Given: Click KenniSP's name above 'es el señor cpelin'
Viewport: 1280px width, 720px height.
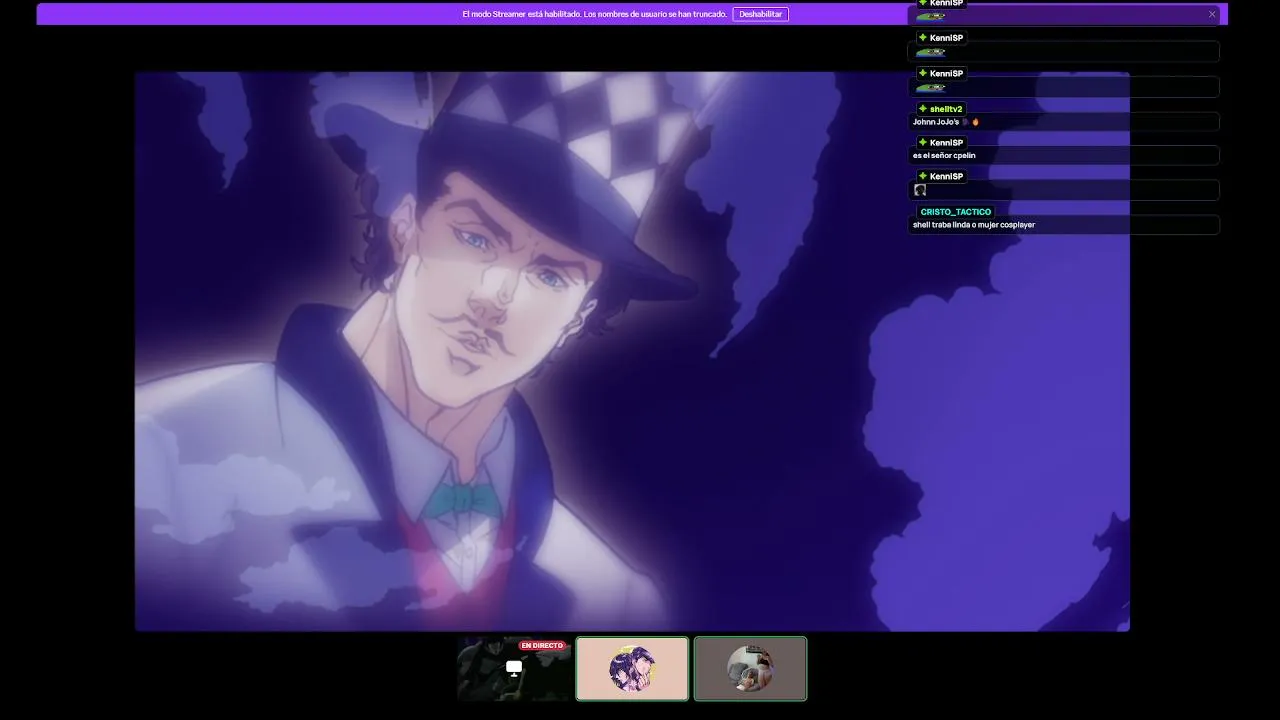Looking at the screenshot, I should (946, 143).
